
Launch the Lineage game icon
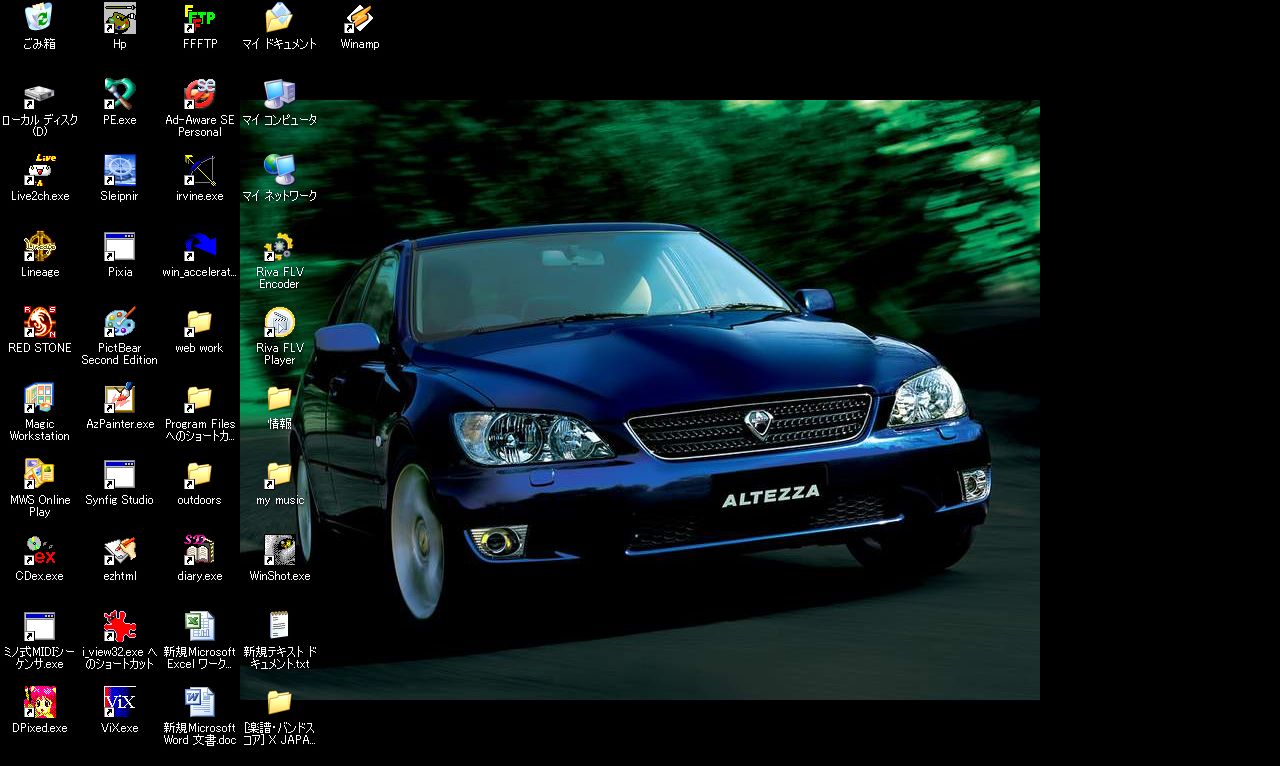click(39, 246)
